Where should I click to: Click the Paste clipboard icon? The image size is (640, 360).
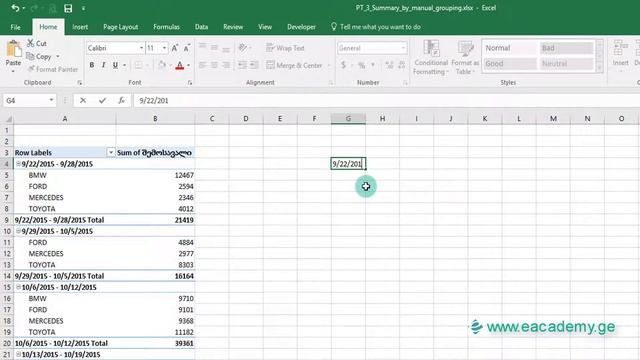13,50
